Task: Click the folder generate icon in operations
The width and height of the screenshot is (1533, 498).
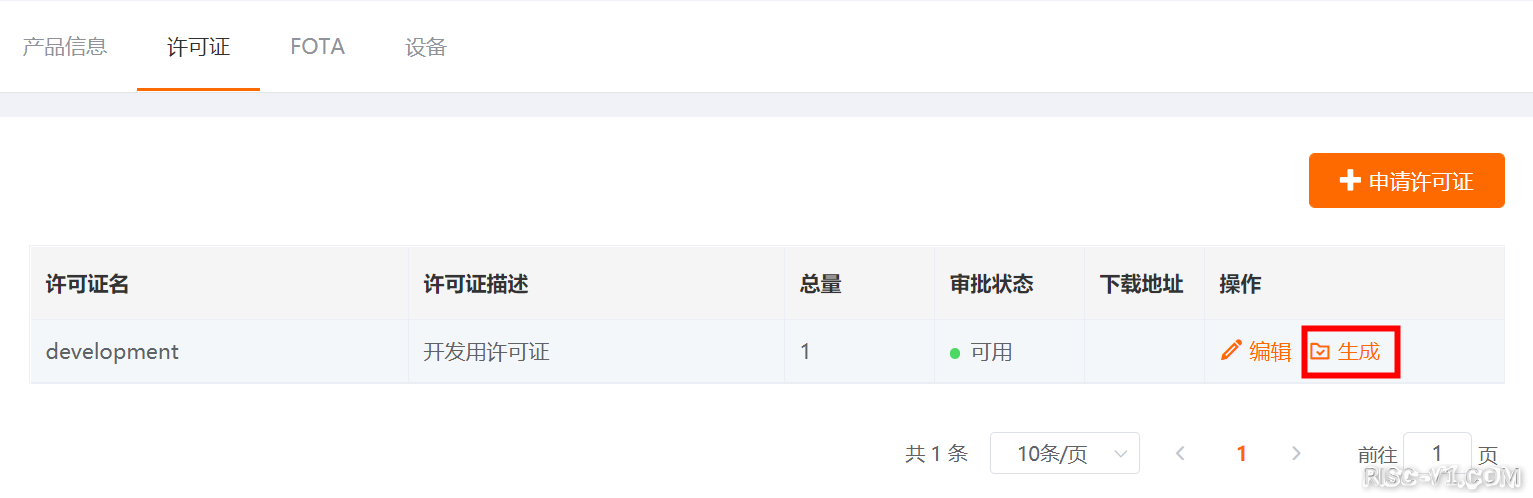Action: point(1320,352)
